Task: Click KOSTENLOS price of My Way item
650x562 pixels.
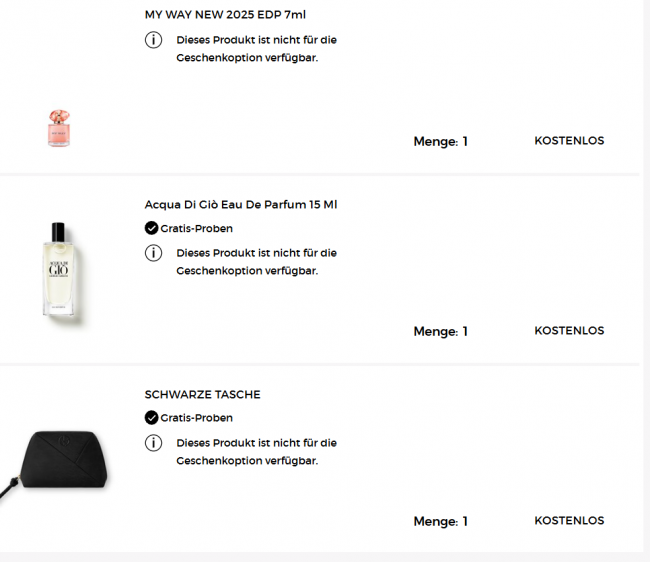Action: [569, 141]
